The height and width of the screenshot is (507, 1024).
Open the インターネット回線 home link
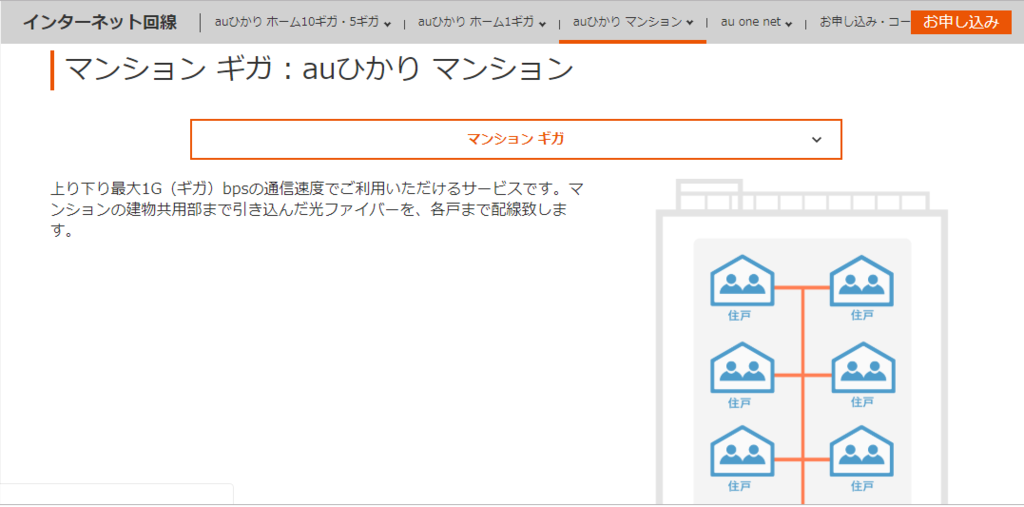pyautogui.click(x=100, y=22)
